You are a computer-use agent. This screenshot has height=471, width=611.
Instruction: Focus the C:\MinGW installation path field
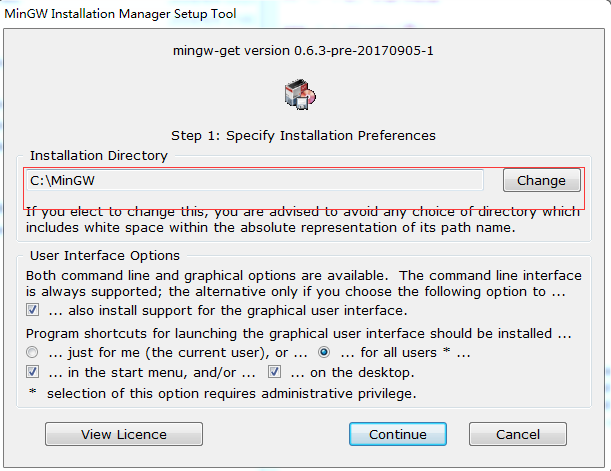255,180
